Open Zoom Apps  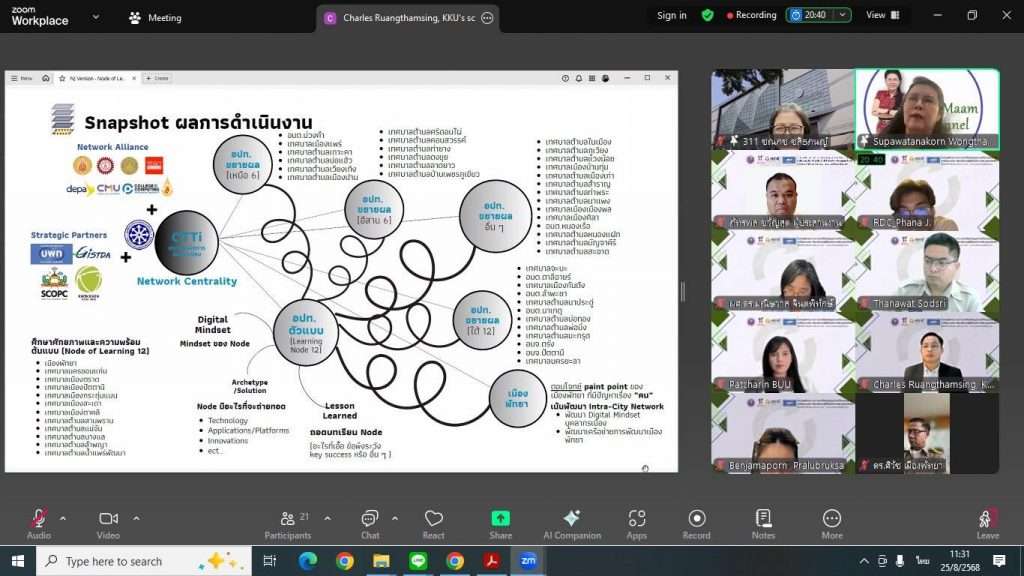coord(637,524)
